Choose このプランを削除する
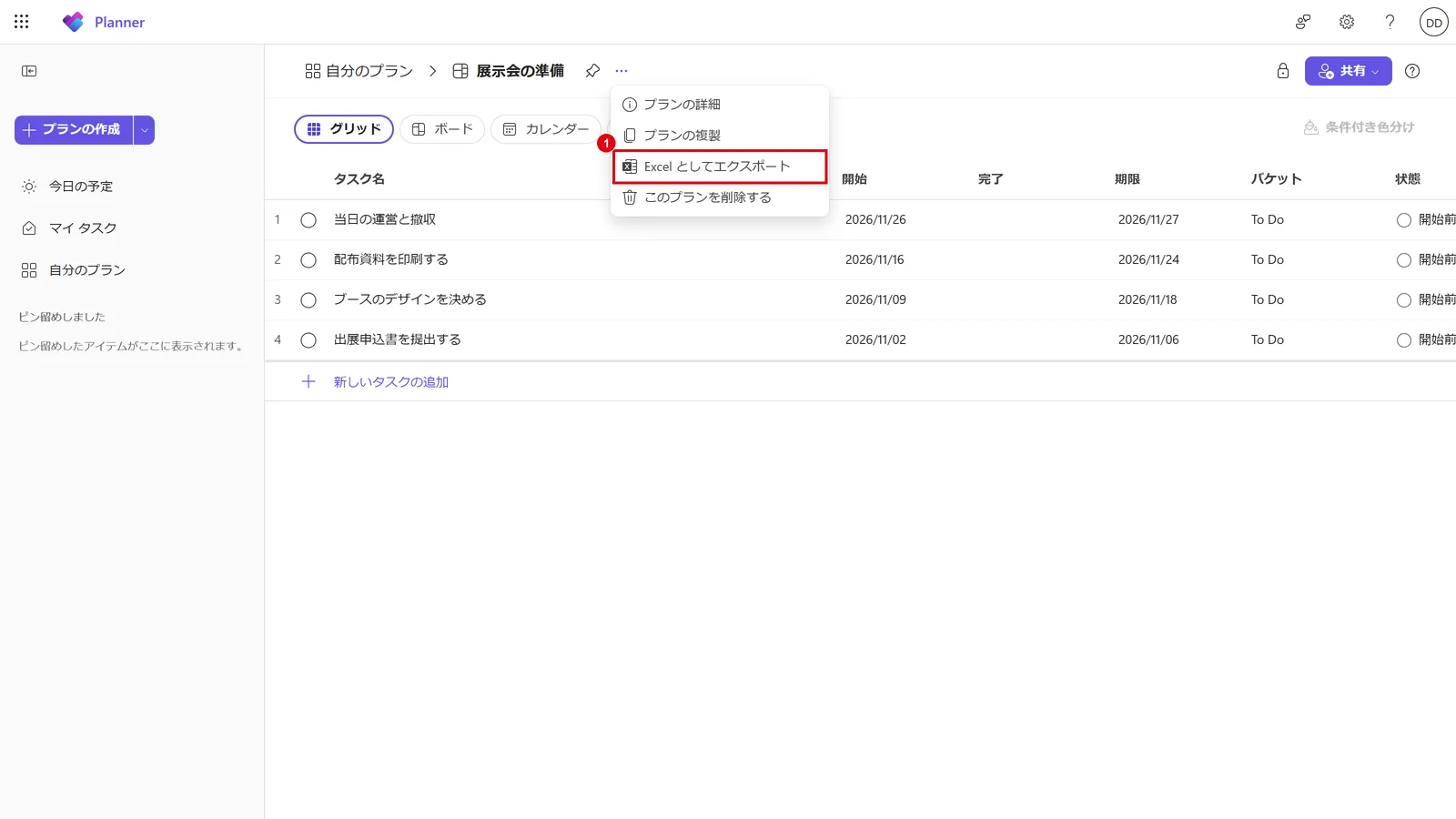The width and height of the screenshot is (1456, 819). pos(719,197)
